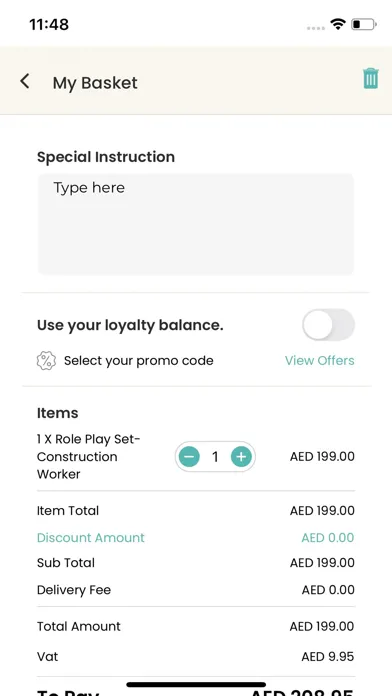Increase quantity with the plus button
The image size is (392, 696).
point(241,456)
